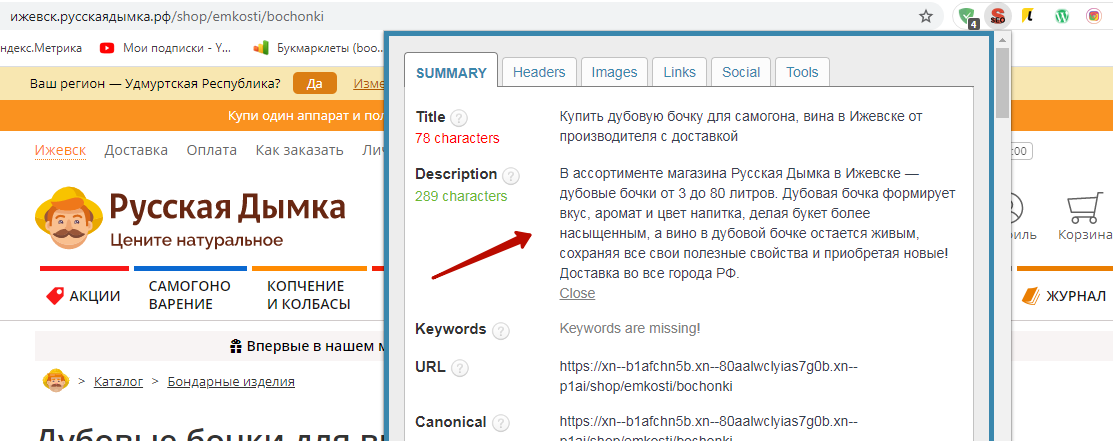Go to the Social tab
The width and height of the screenshot is (1113, 441).
741,72
